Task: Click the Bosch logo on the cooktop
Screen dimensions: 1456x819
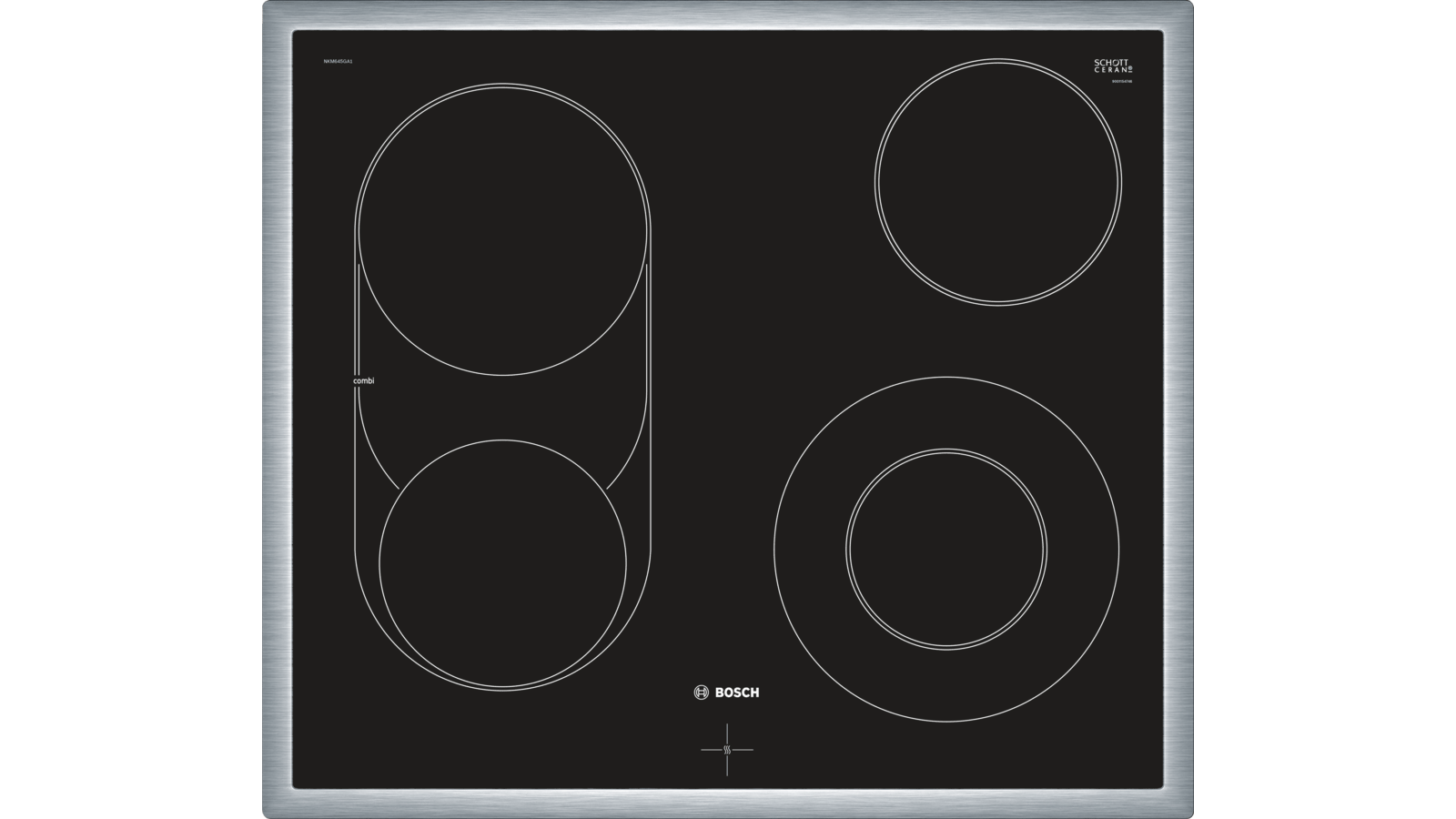Action: (x=726, y=693)
